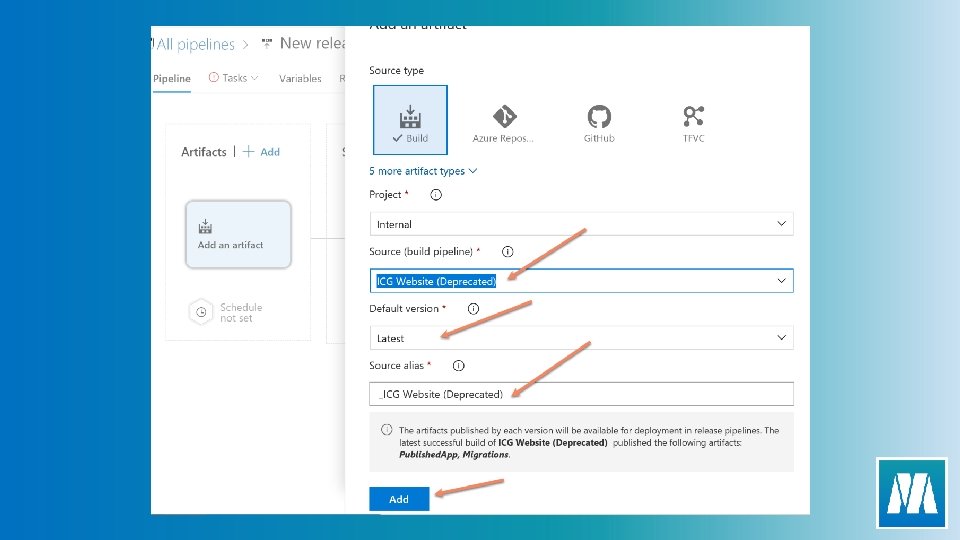This screenshot has height=540, width=960.
Task: Open the Schedule not set trigger
Action: click(226, 312)
